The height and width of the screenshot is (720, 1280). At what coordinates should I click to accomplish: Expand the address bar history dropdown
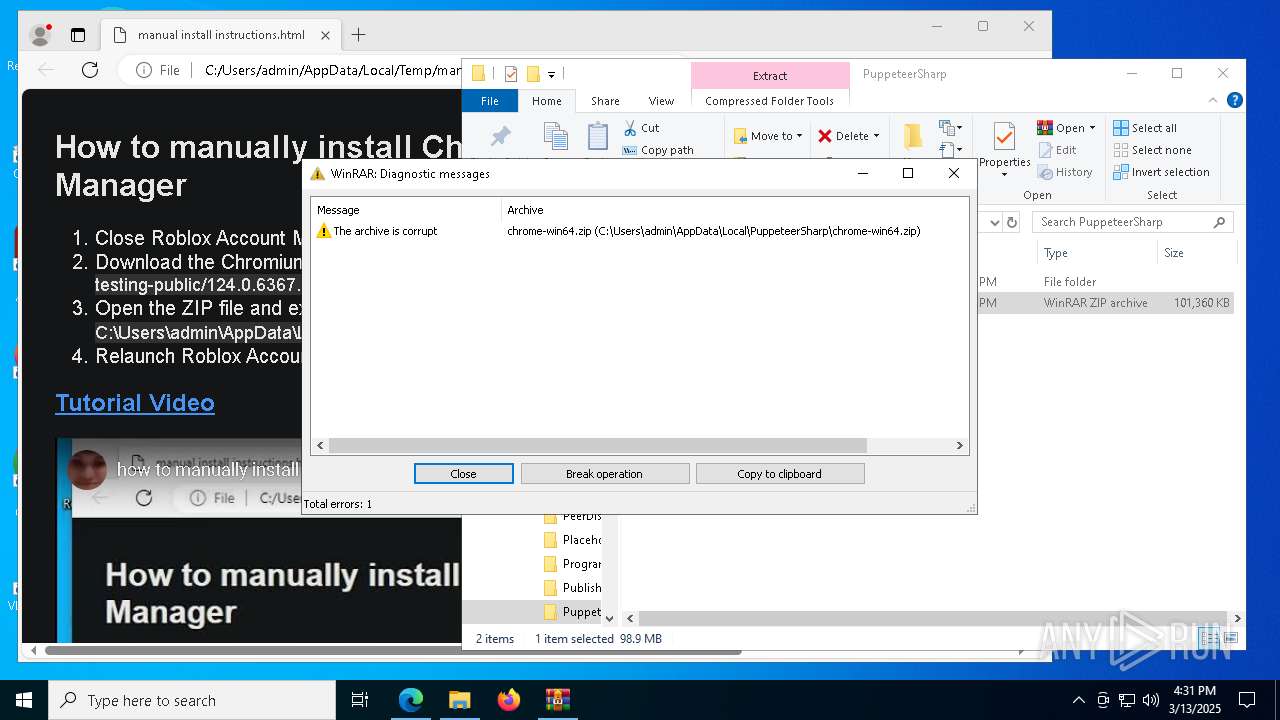point(994,222)
